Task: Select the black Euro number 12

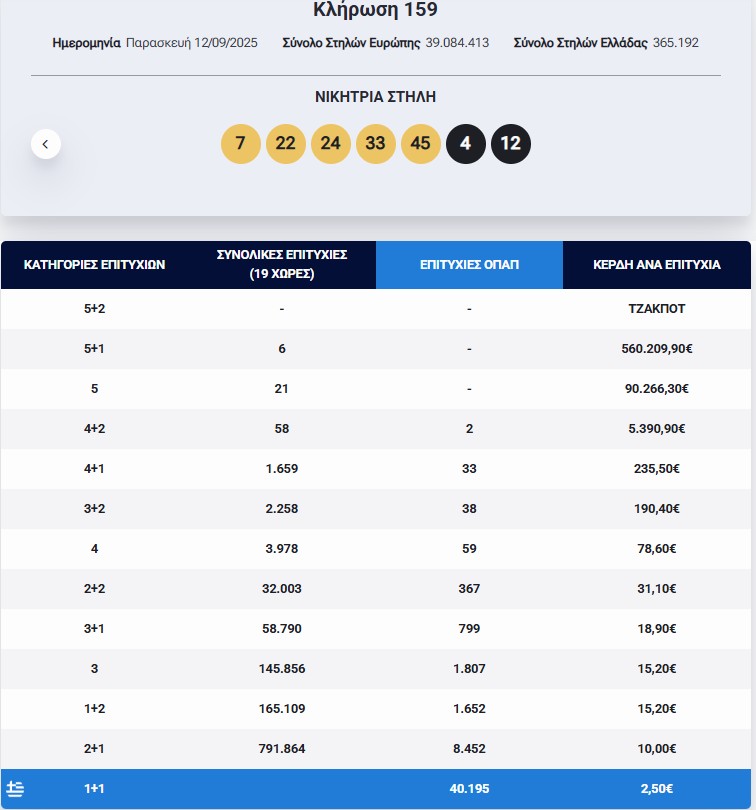Action: pyautogui.click(x=511, y=143)
